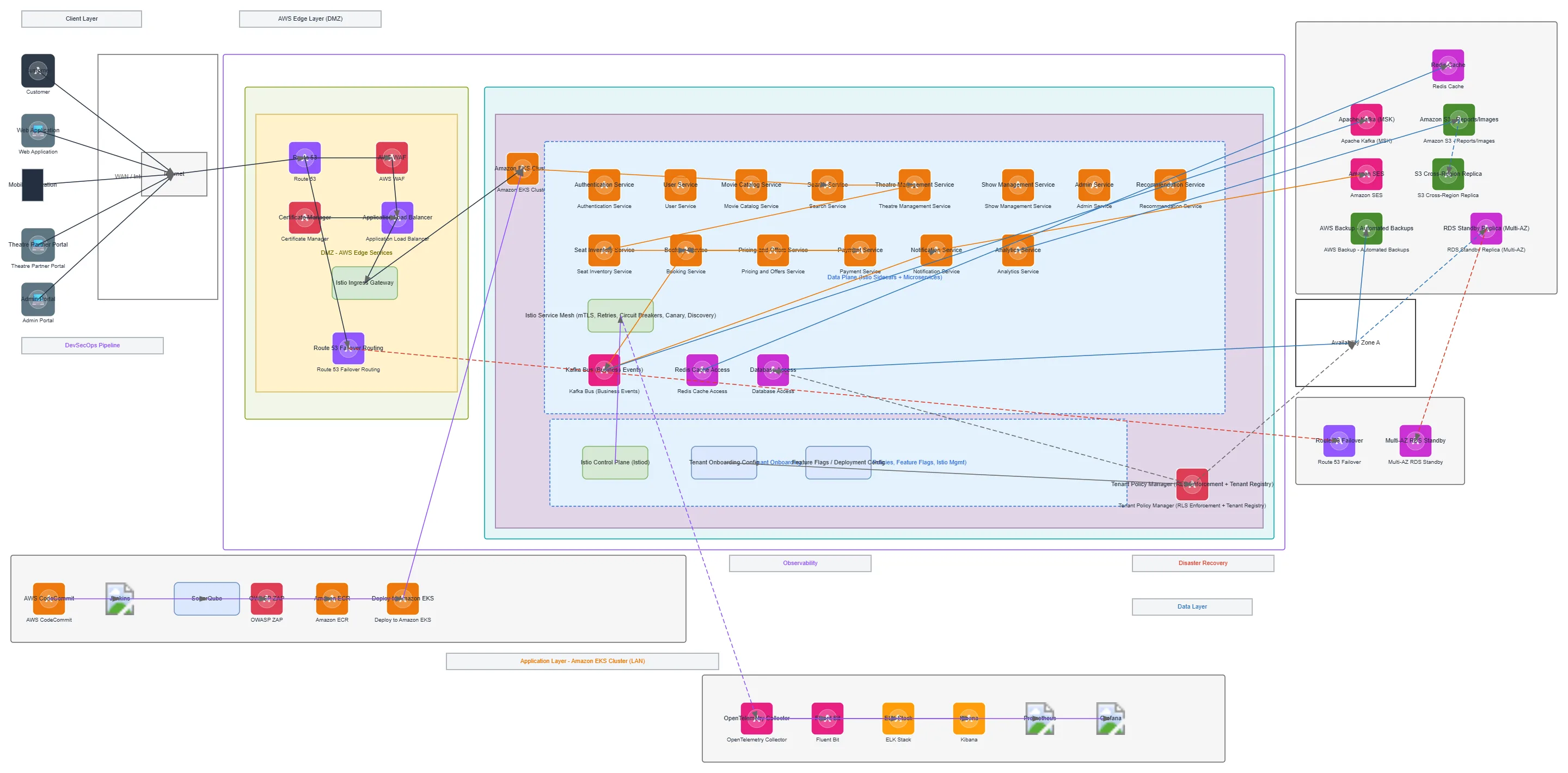Select the Istio Ingress Gateway box
Image resolution: width=1568 pixels, height=773 pixels.
(x=365, y=283)
